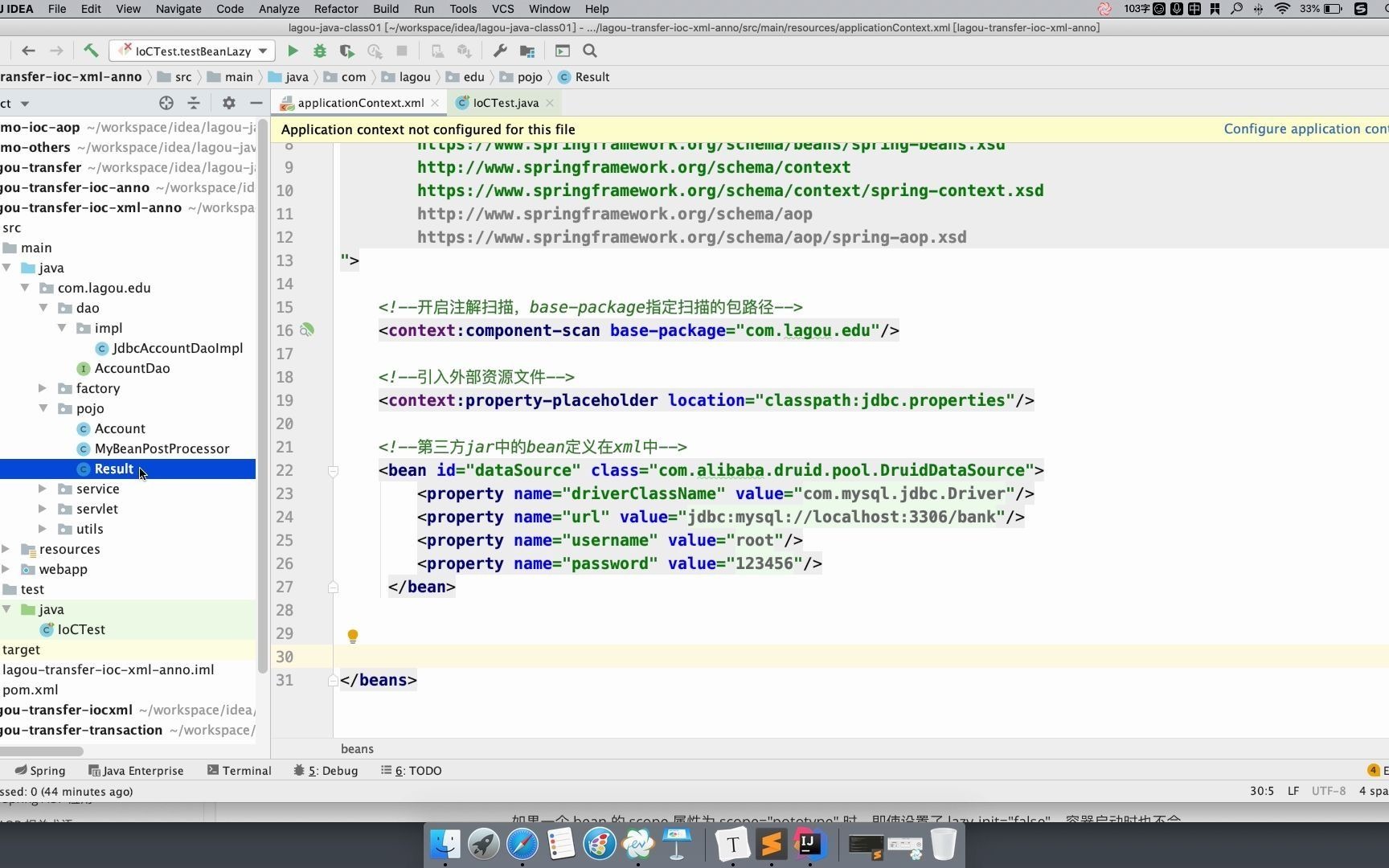Select AccountDao interface in project tree

124,368
